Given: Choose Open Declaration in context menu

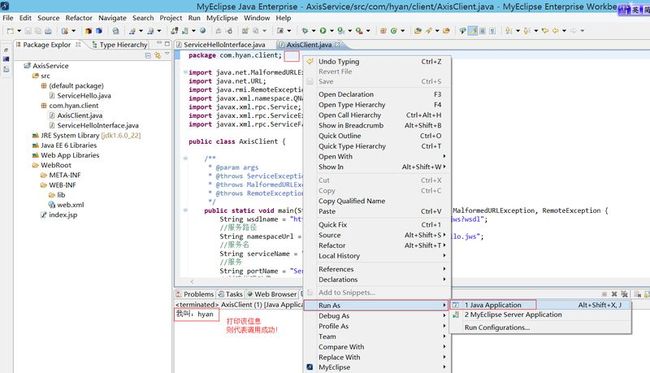Looking at the screenshot, I should (377, 94).
